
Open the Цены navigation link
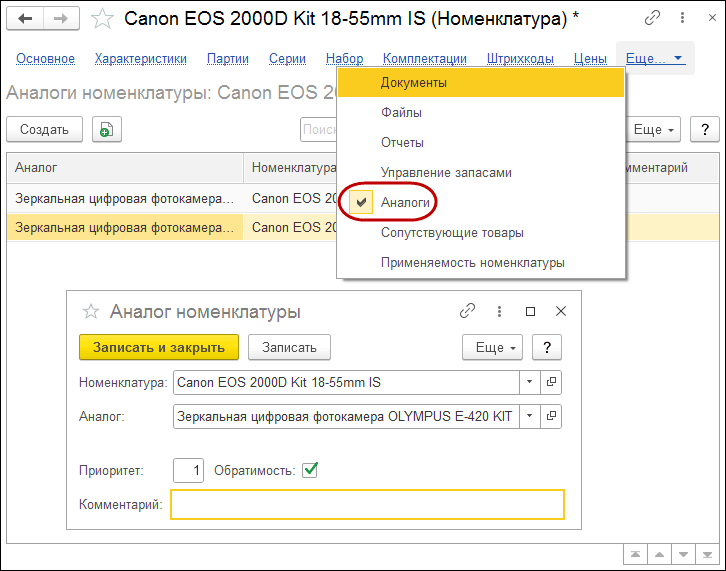[x=590, y=59]
